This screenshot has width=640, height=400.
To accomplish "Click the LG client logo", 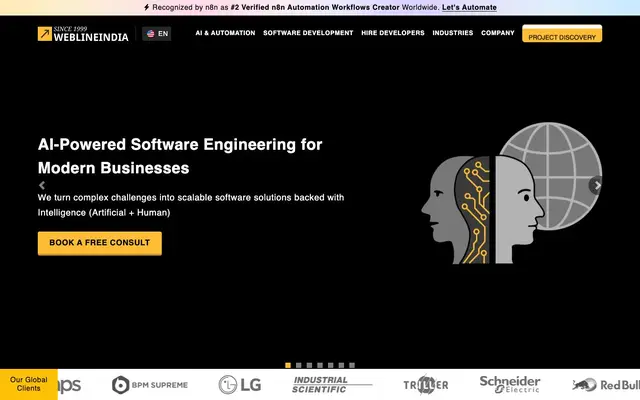I will 240,385.
